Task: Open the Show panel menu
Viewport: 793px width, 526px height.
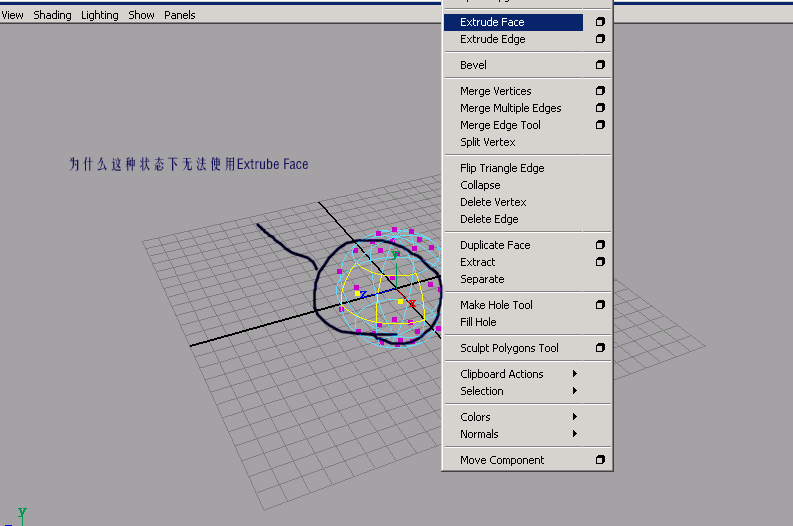Action: tap(141, 15)
